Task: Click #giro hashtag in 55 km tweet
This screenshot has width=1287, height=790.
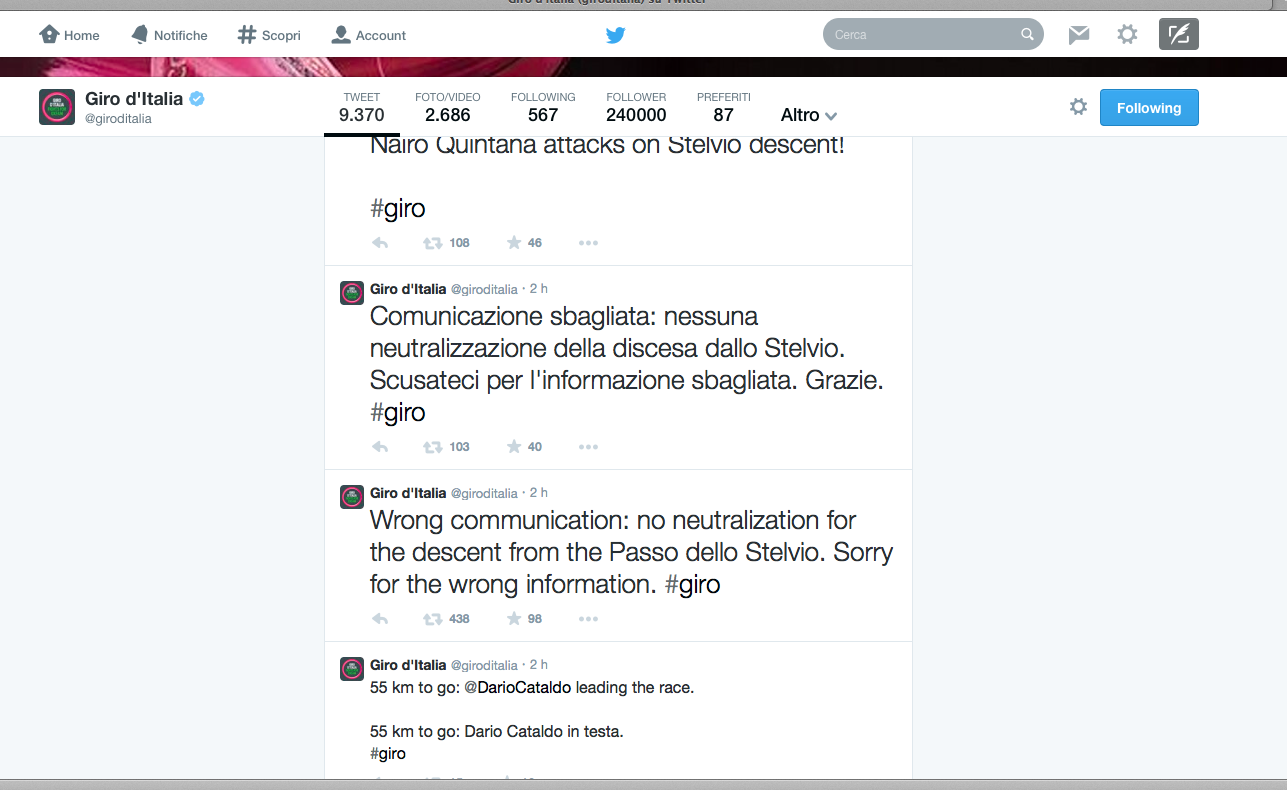Action: (x=388, y=754)
